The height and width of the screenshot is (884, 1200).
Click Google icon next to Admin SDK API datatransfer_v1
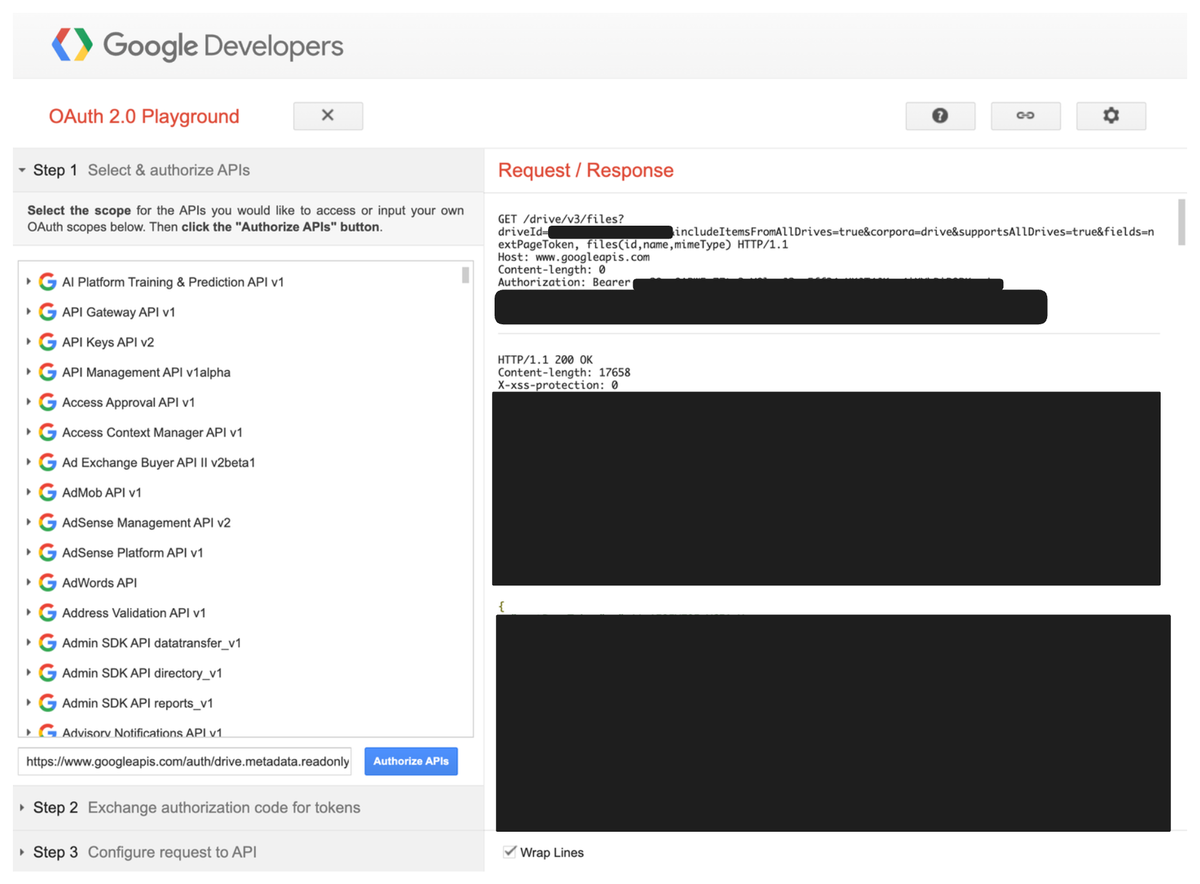pos(47,642)
